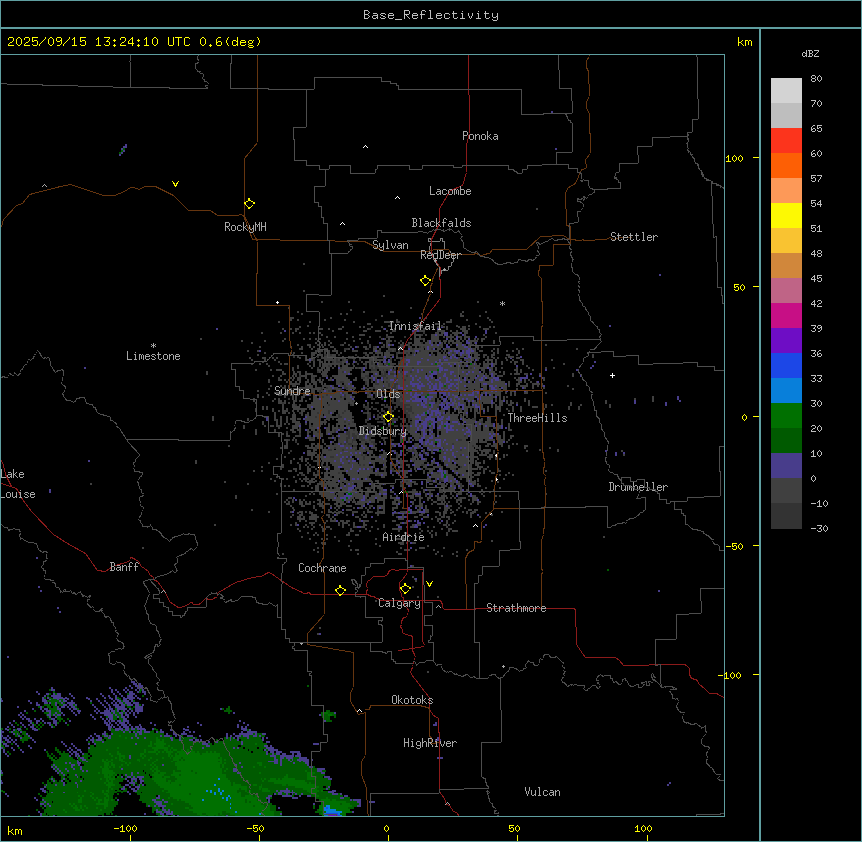Pick the blue 33-36 dBZ legend swatch
Viewport: 862px width, 842px height.
click(x=786, y=365)
